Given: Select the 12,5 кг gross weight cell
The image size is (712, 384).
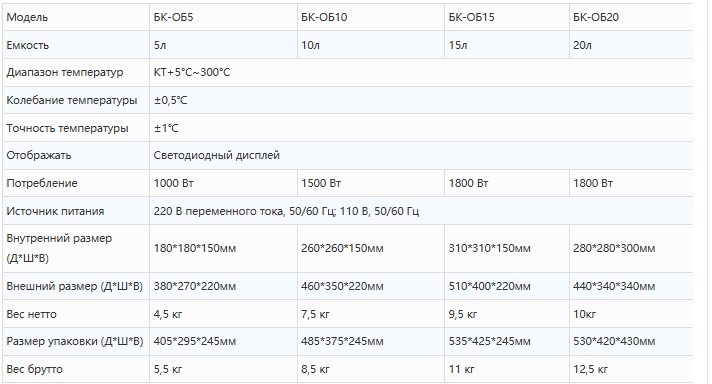Looking at the screenshot, I should pos(631,369).
